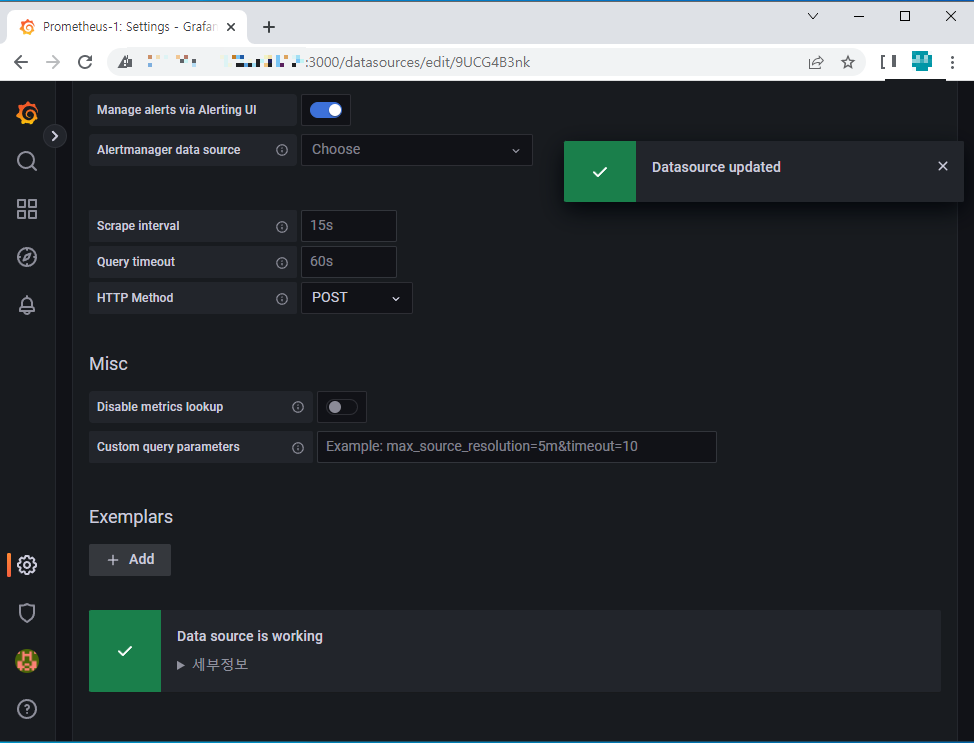Select the Prometheus-1 Settings browser tab
The height and width of the screenshot is (743, 974).
click(127, 27)
